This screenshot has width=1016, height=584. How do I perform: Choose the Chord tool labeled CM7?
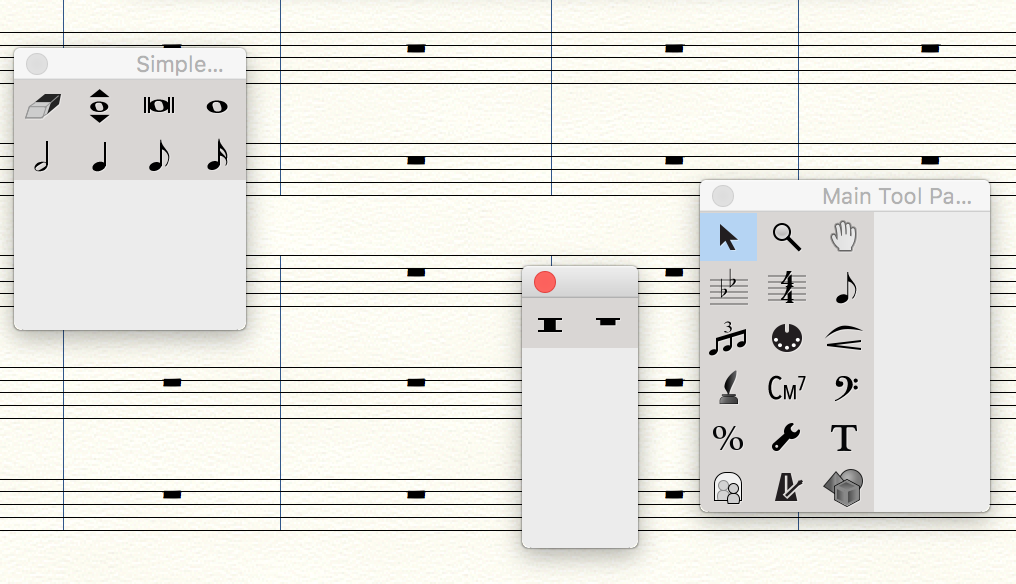click(786, 388)
